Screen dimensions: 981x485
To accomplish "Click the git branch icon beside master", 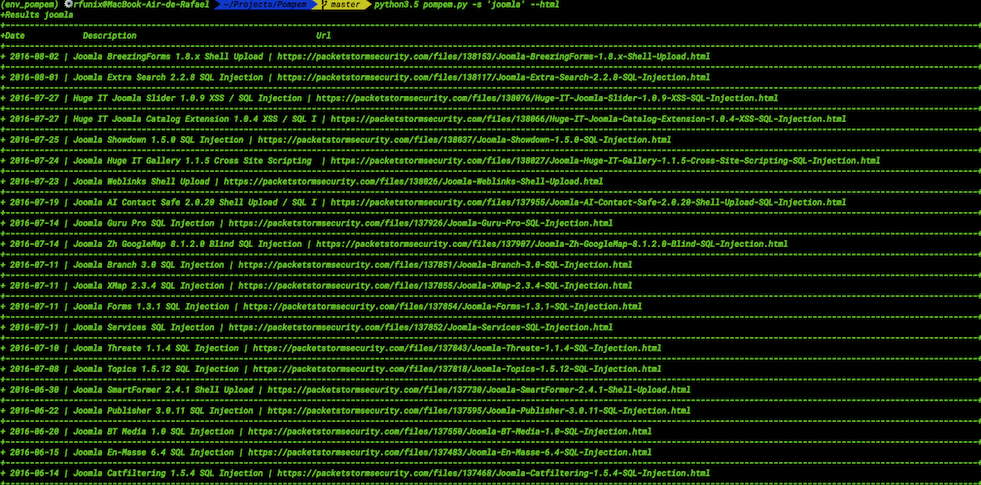I will point(326,5).
